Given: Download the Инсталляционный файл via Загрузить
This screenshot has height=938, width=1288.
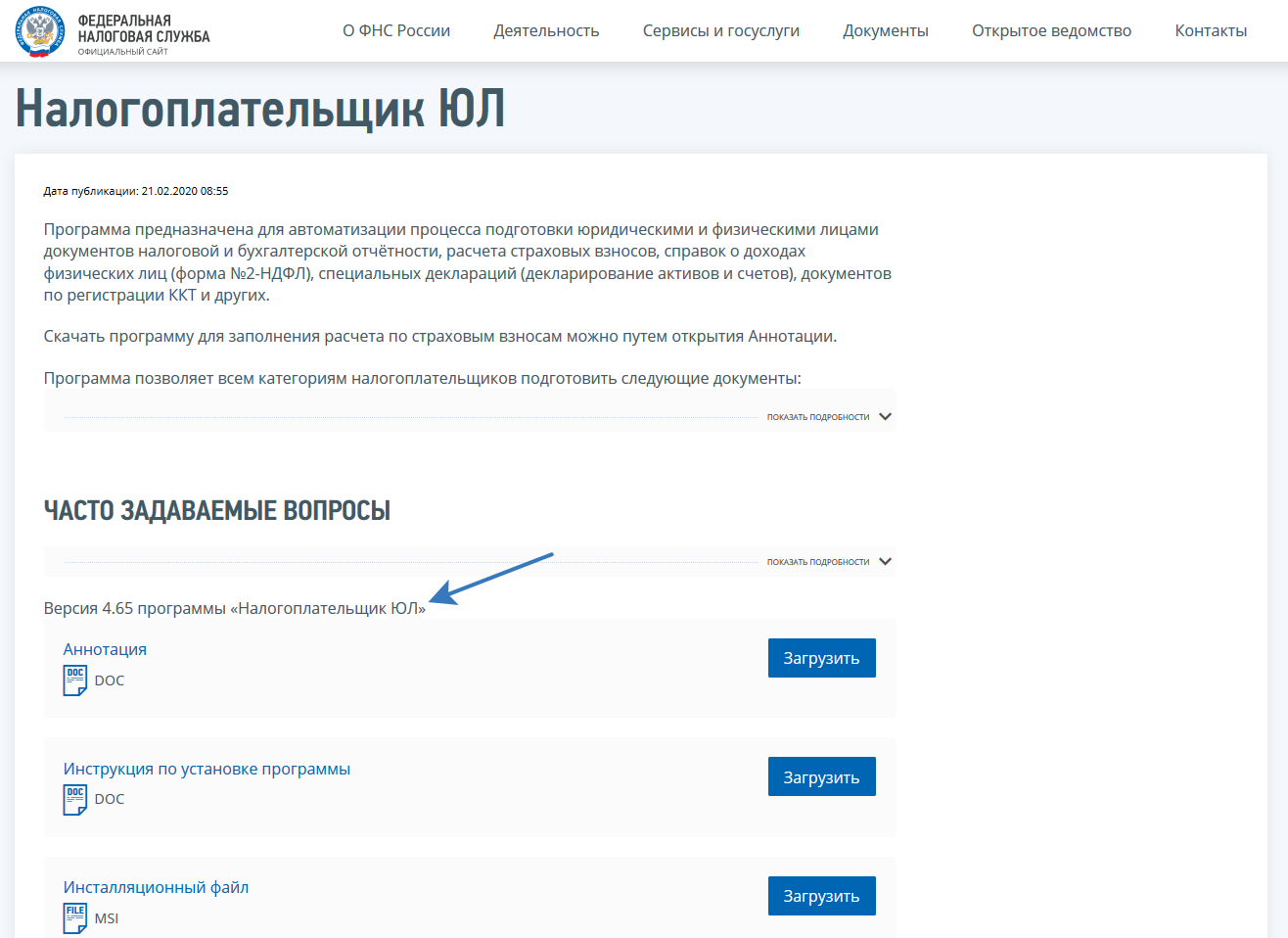Looking at the screenshot, I should coord(822,896).
